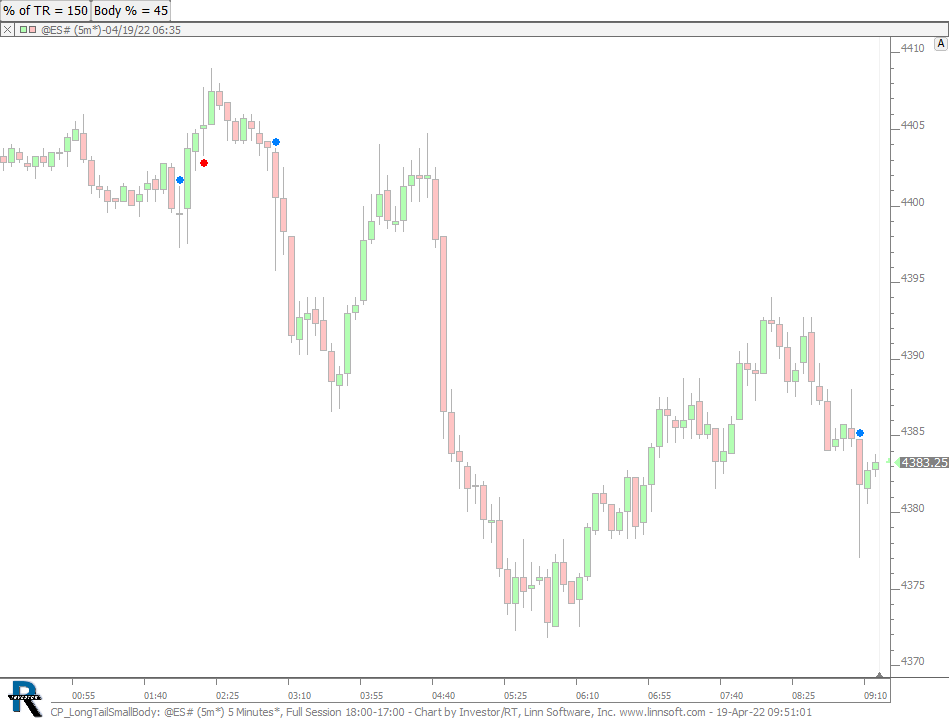Click the 08:25 time axis label
This screenshot has height=719, width=949.
coord(804,696)
